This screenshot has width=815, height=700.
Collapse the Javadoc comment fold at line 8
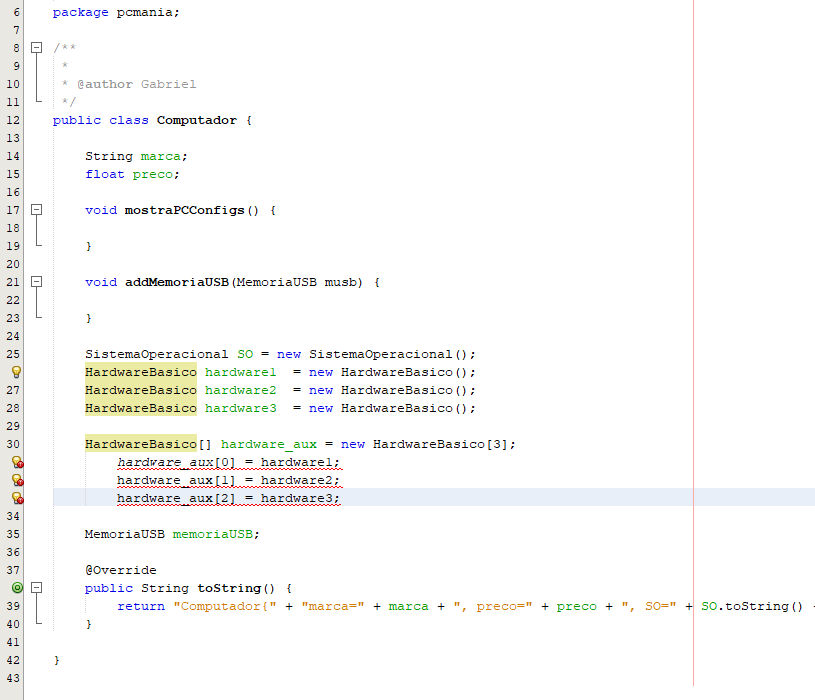(x=36, y=48)
